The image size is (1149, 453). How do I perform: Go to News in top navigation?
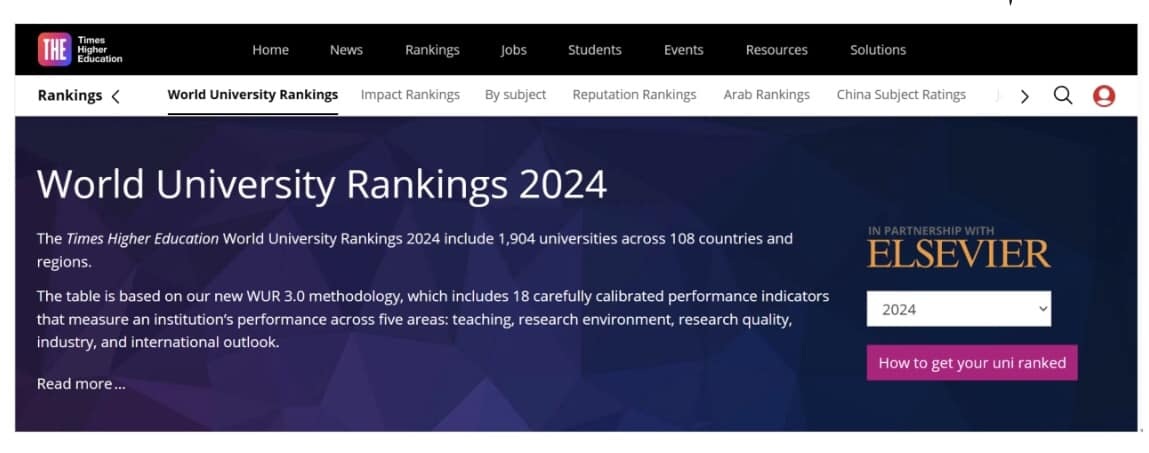[x=346, y=50]
